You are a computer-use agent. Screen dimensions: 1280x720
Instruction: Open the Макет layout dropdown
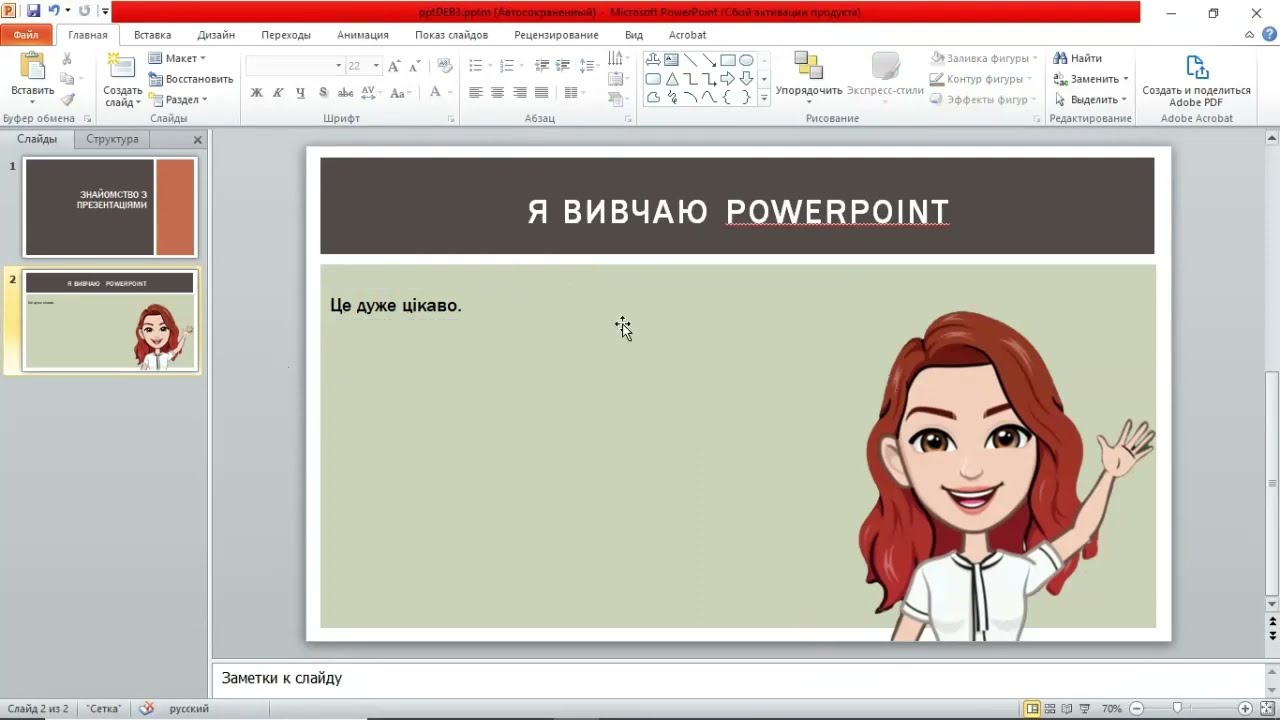coord(177,58)
